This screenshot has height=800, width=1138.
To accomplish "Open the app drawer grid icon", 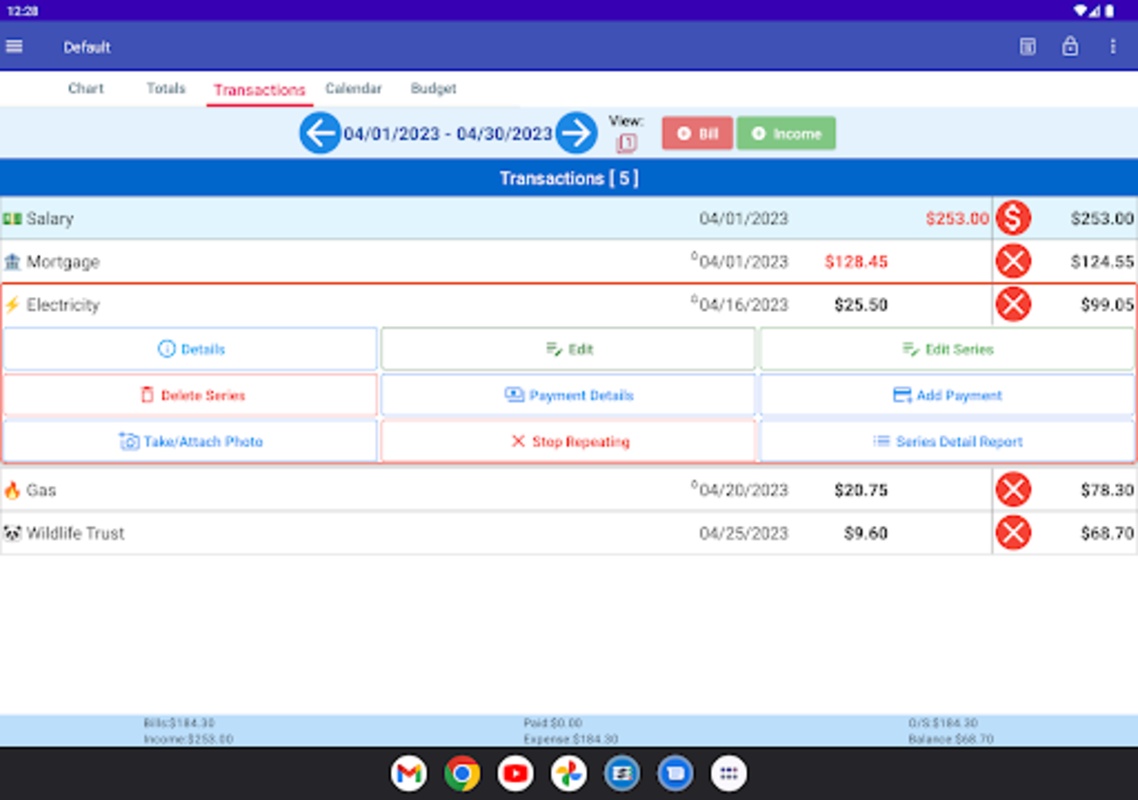I will (x=729, y=774).
